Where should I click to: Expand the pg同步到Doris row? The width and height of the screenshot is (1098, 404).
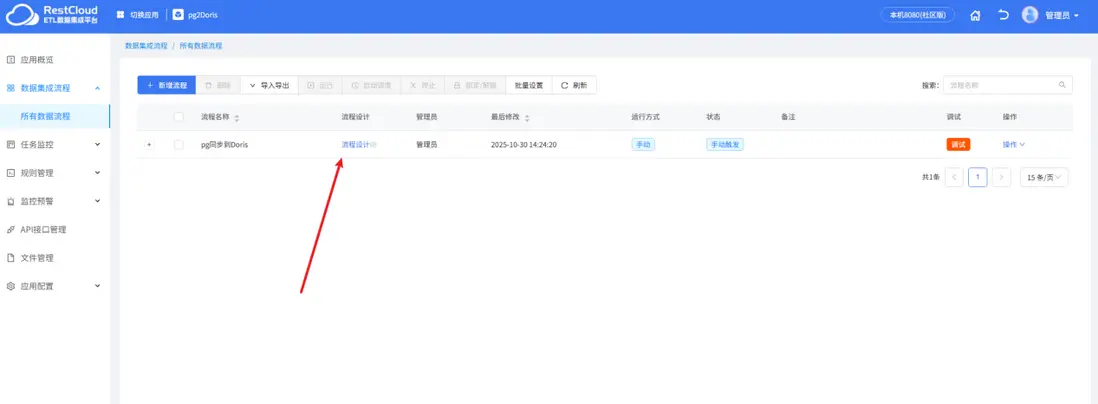point(148,145)
